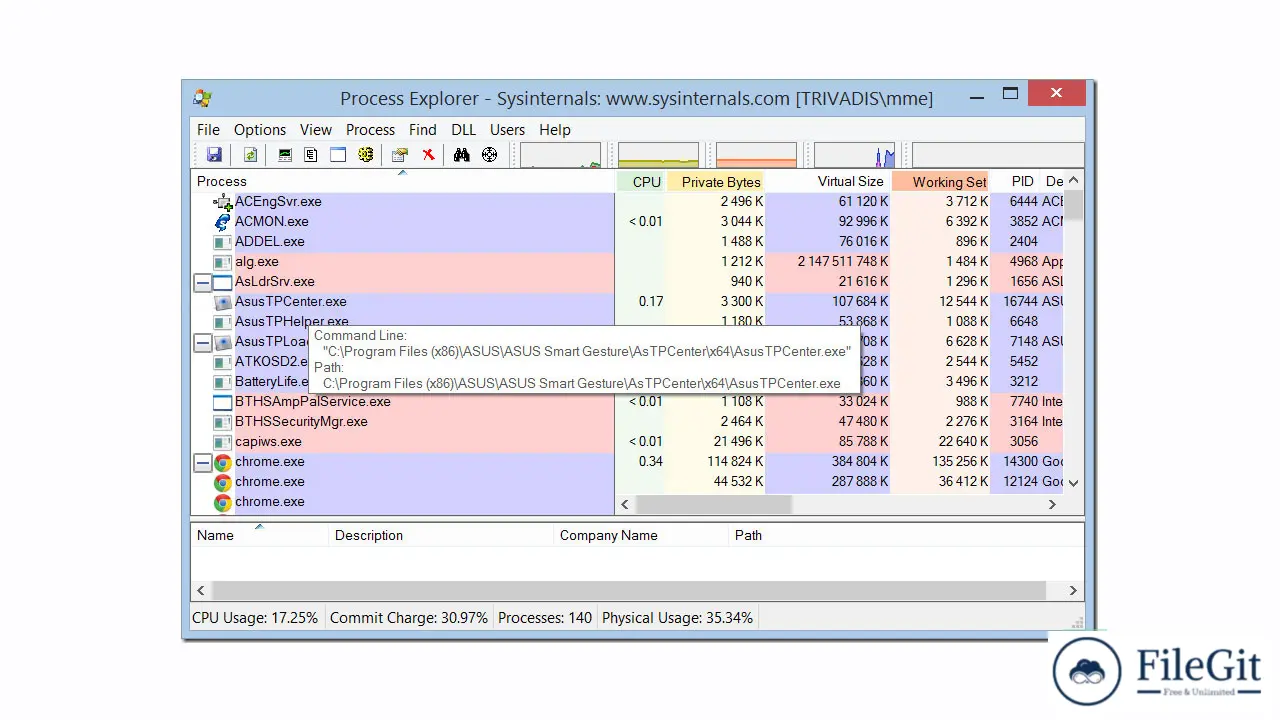
Task: Sort by the Working Set column header
Action: pos(940,181)
